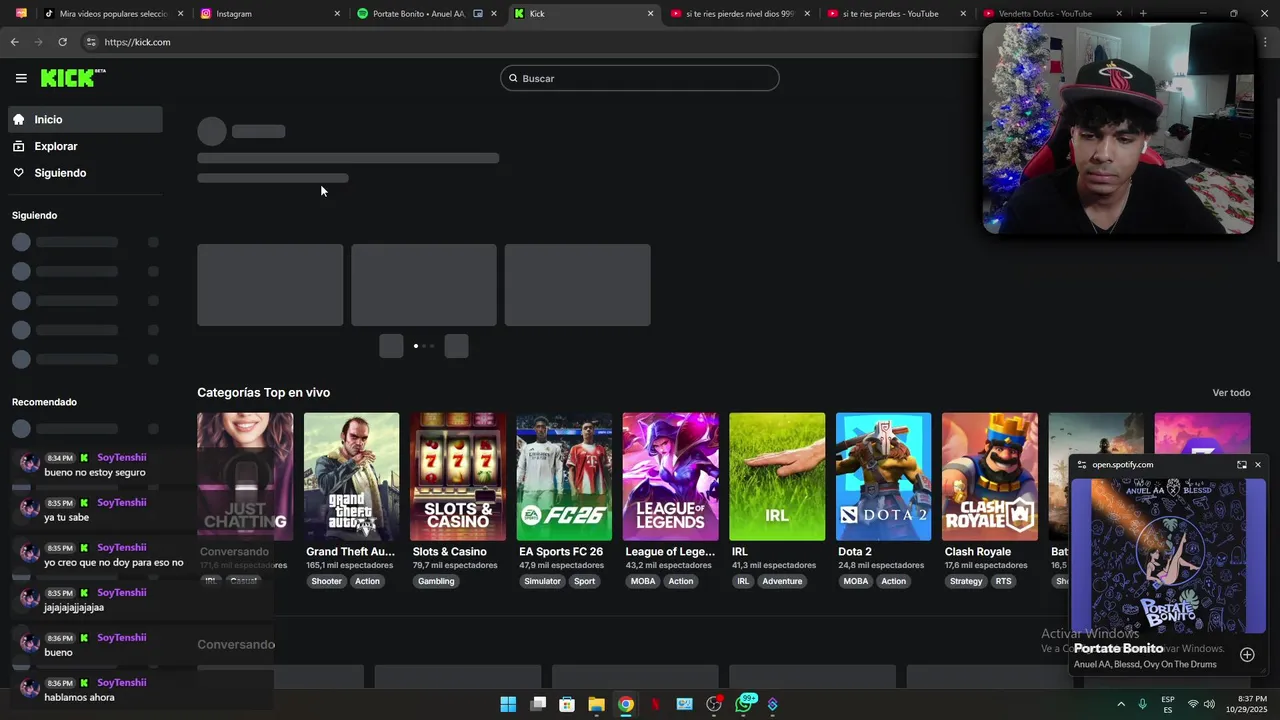Screen dimensions: 1280x720
Task: Open Slots & Casino category thumbnail
Action: click(x=458, y=476)
